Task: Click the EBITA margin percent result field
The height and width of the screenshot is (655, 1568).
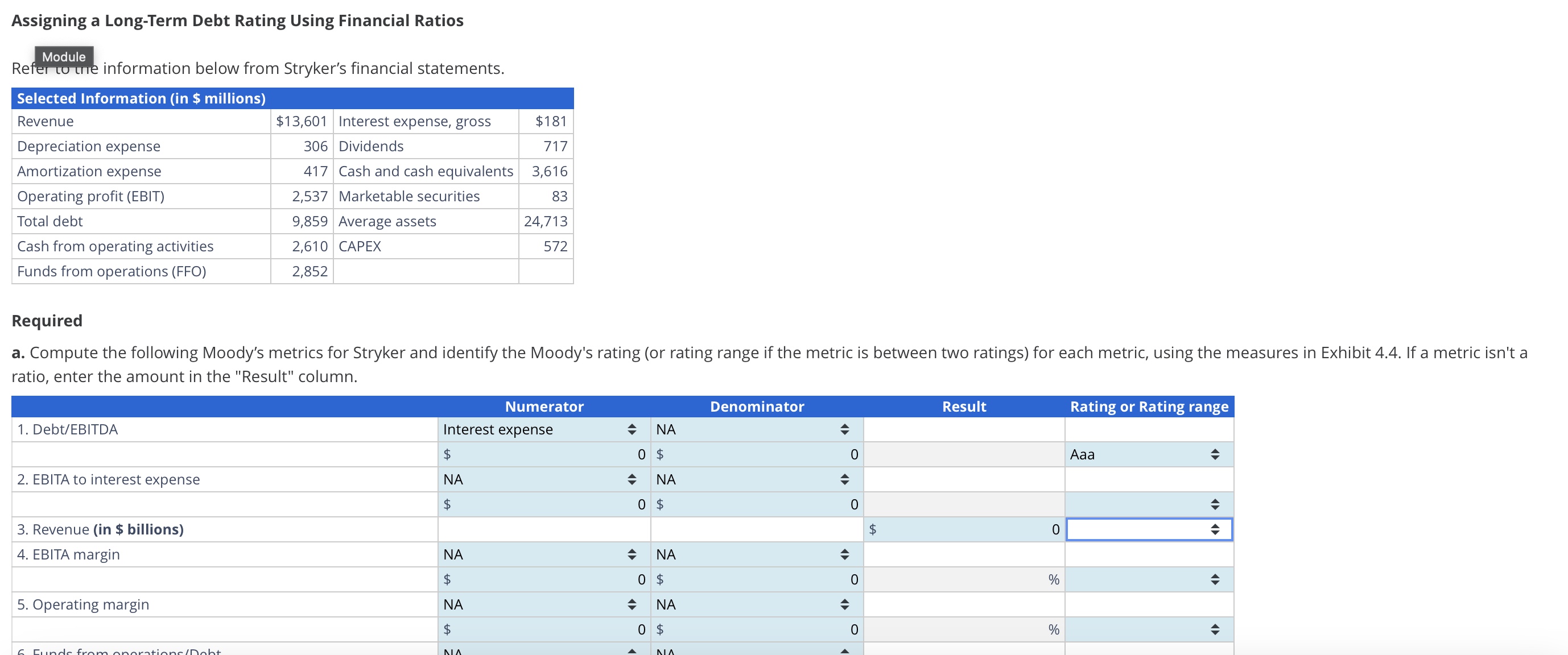Action: (962, 579)
